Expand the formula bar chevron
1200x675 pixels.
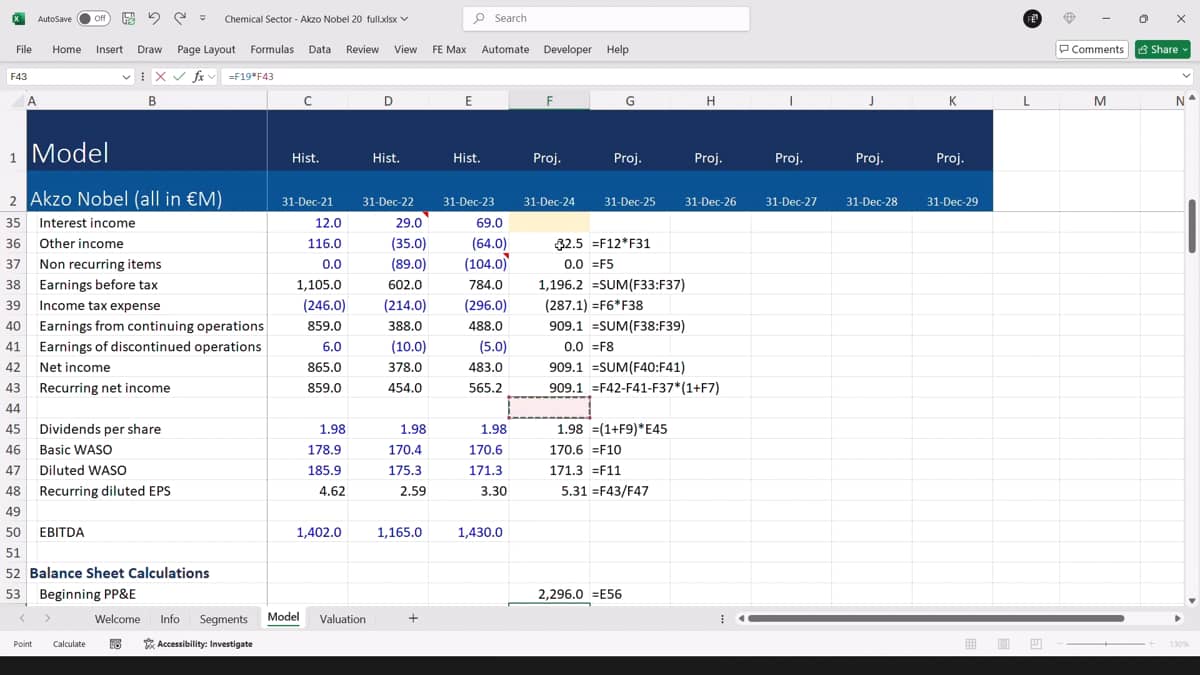click(1187, 76)
